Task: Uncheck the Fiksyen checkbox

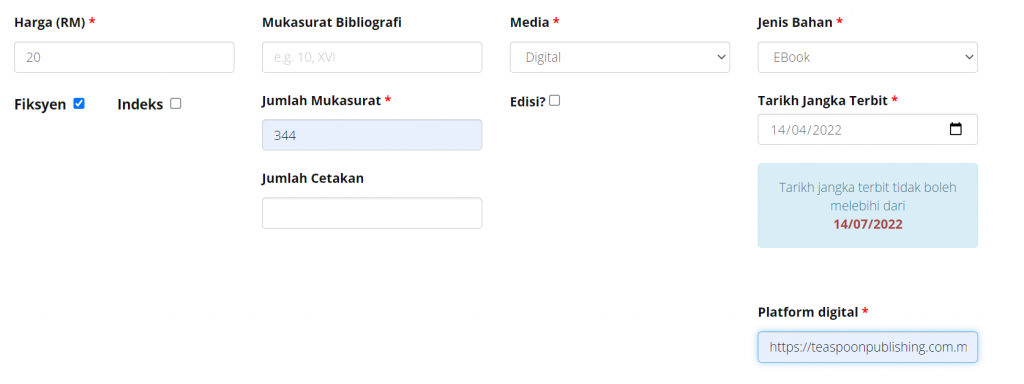Action: click(79, 103)
